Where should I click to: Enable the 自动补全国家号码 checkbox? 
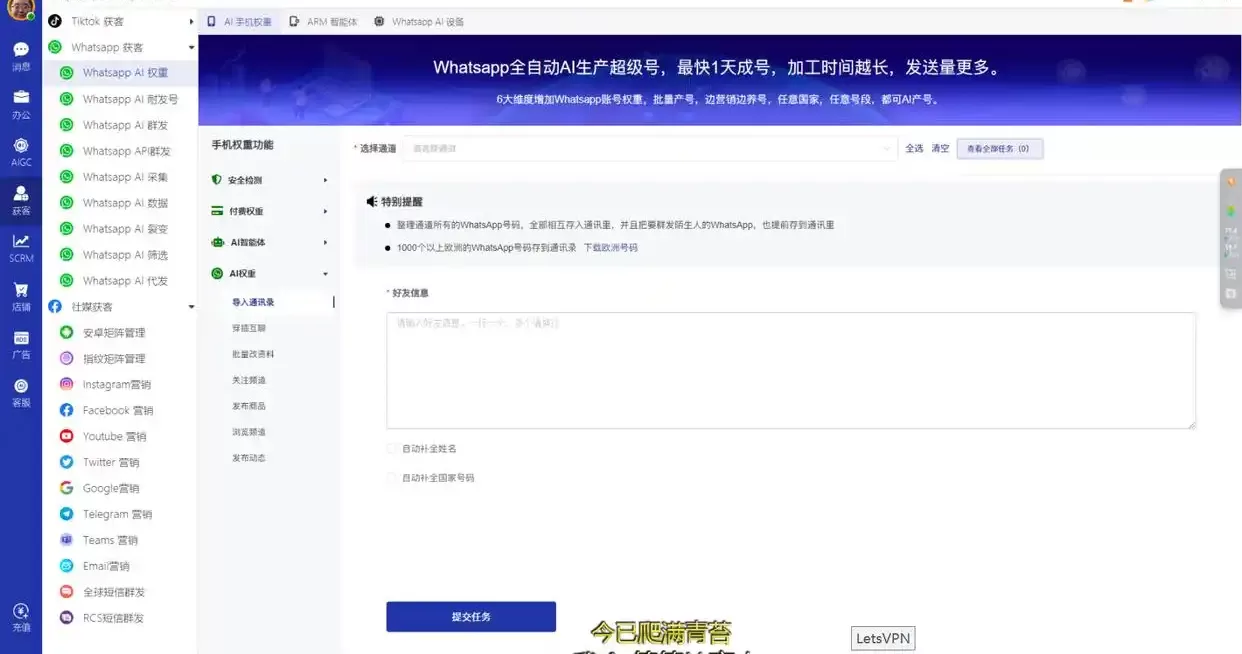tap(392, 478)
